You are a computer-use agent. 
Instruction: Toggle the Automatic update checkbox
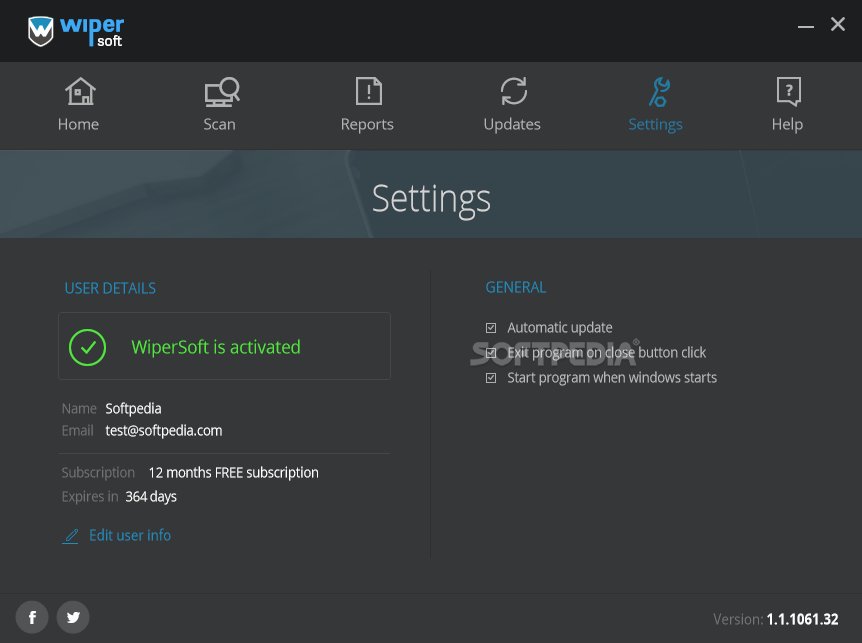pyautogui.click(x=491, y=328)
